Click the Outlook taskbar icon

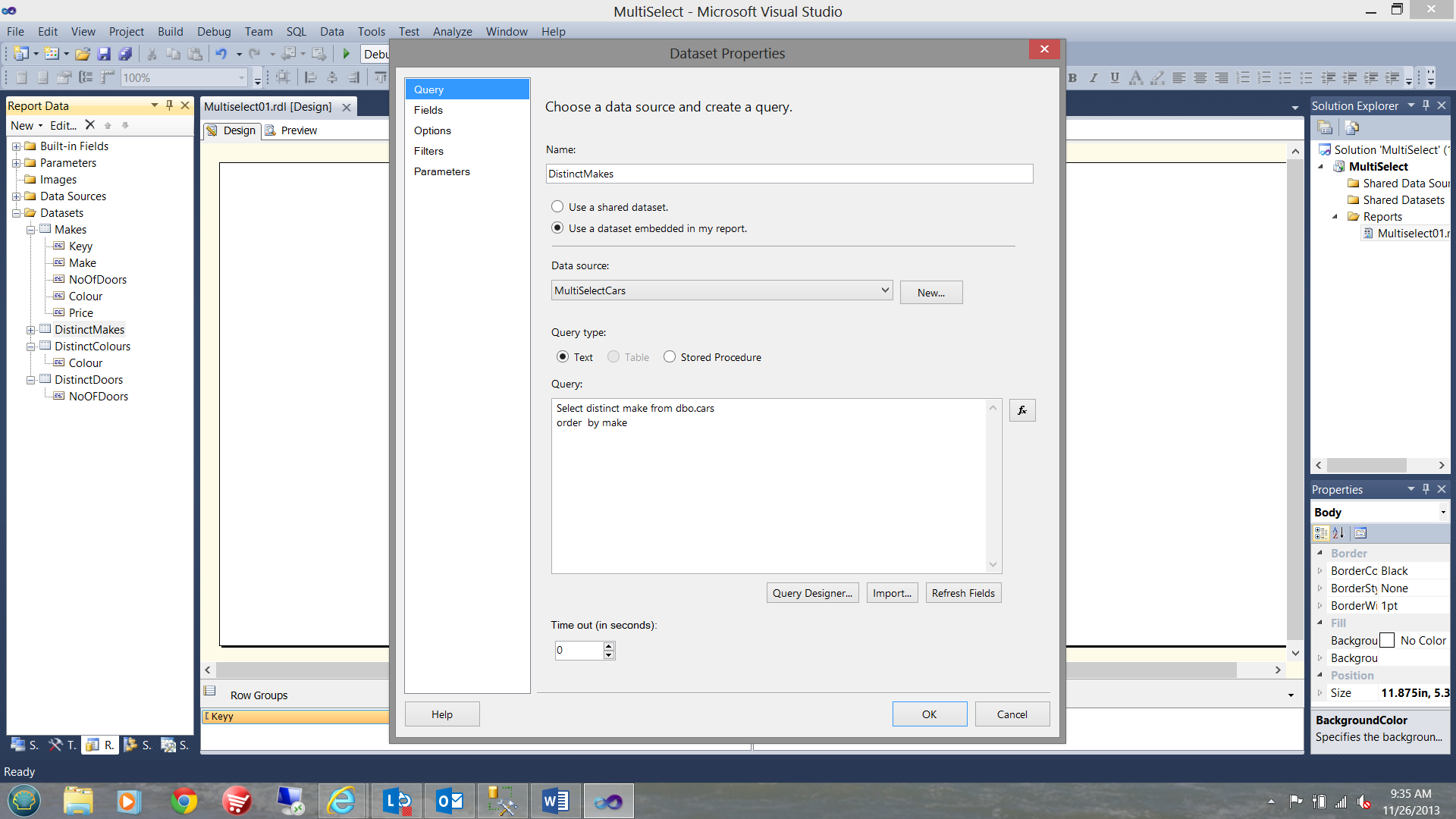click(x=451, y=800)
